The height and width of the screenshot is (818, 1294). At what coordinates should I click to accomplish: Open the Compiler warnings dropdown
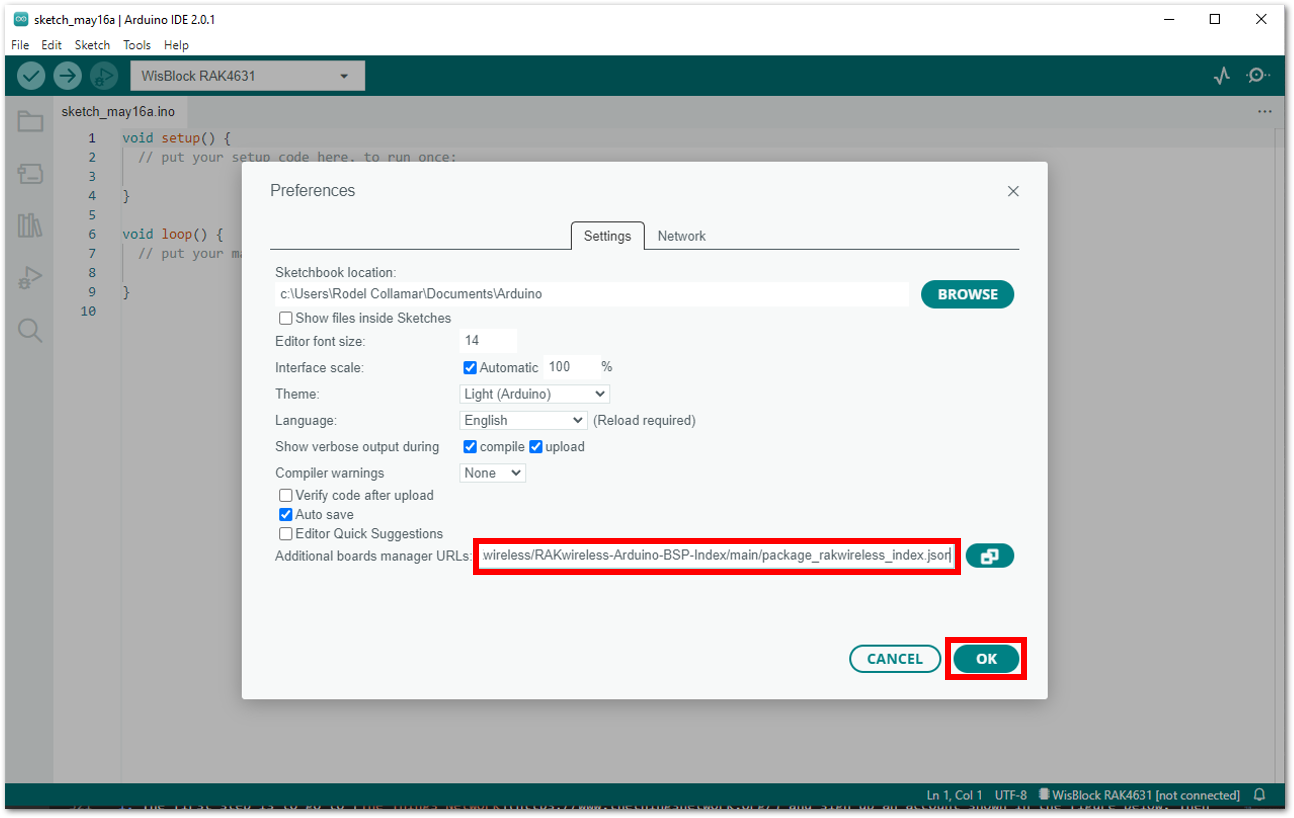493,473
